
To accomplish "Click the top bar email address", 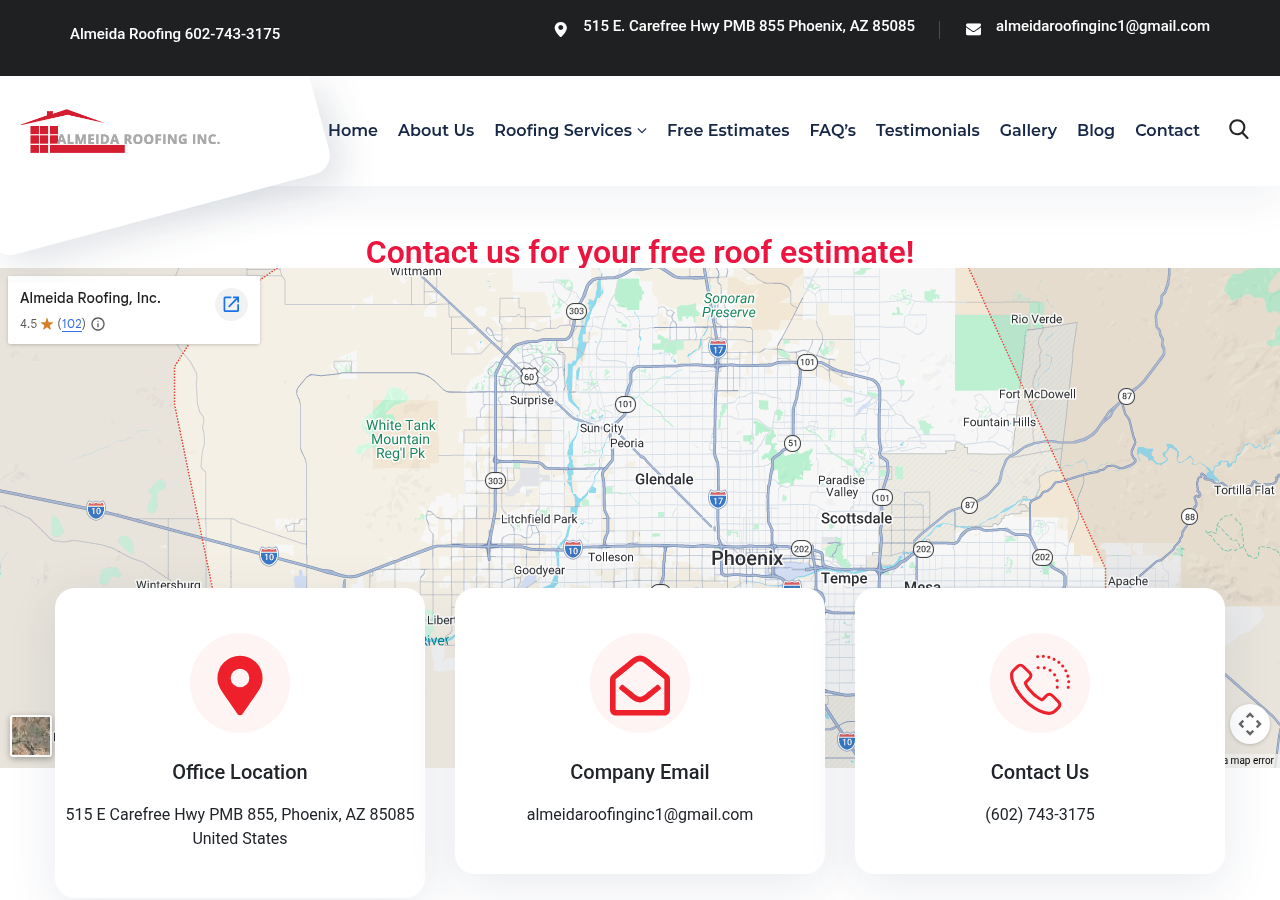I will (x=1103, y=26).
